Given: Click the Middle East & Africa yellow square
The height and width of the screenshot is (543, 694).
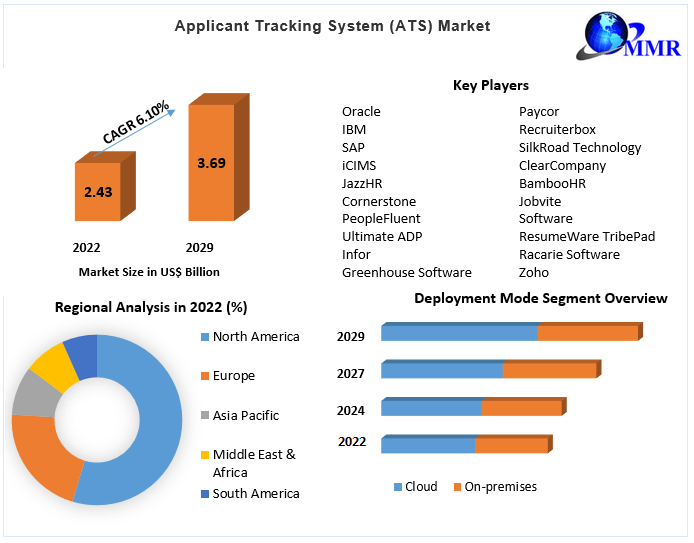Looking at the screenshot, I should coord(205,455).
